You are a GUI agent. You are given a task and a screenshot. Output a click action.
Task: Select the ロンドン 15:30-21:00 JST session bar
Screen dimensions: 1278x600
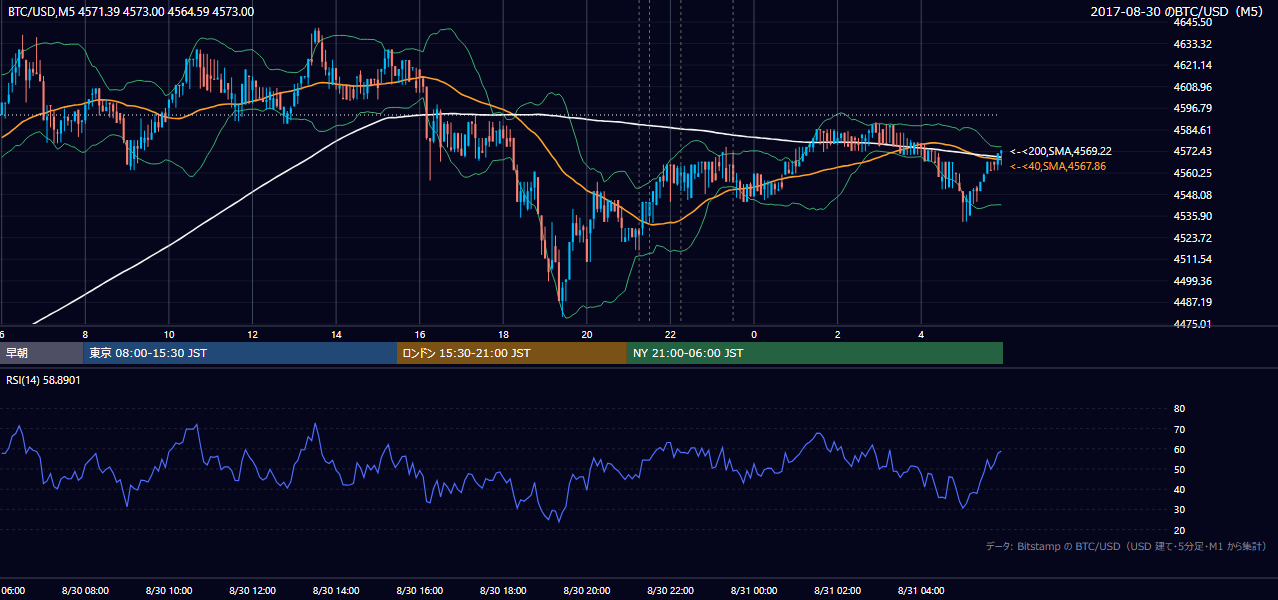[512, 353]
